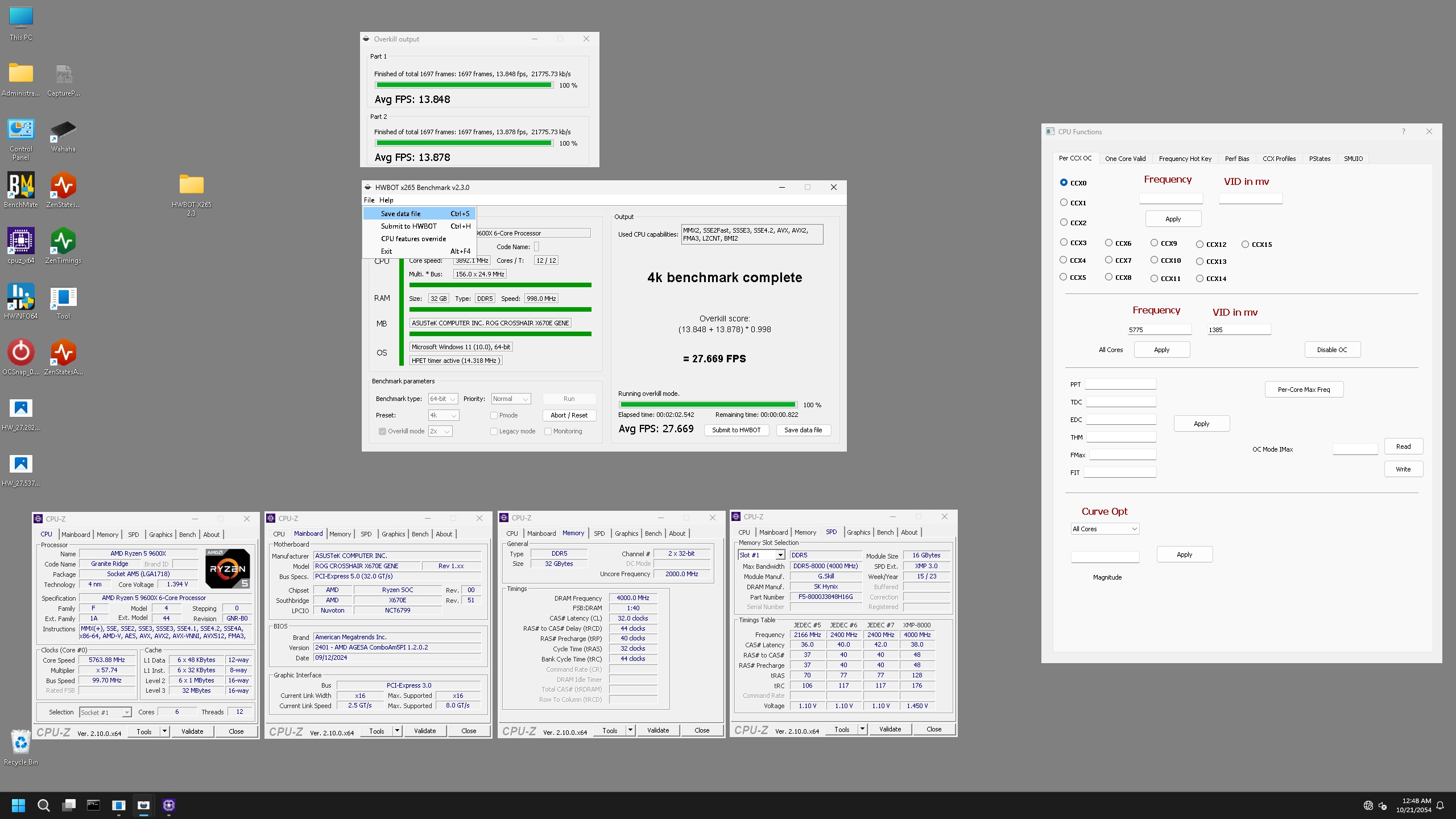Viewport: 1456px width, 819px height.
Task: Open the ZenStates... icon beside BenchMate
Action: 63,190
